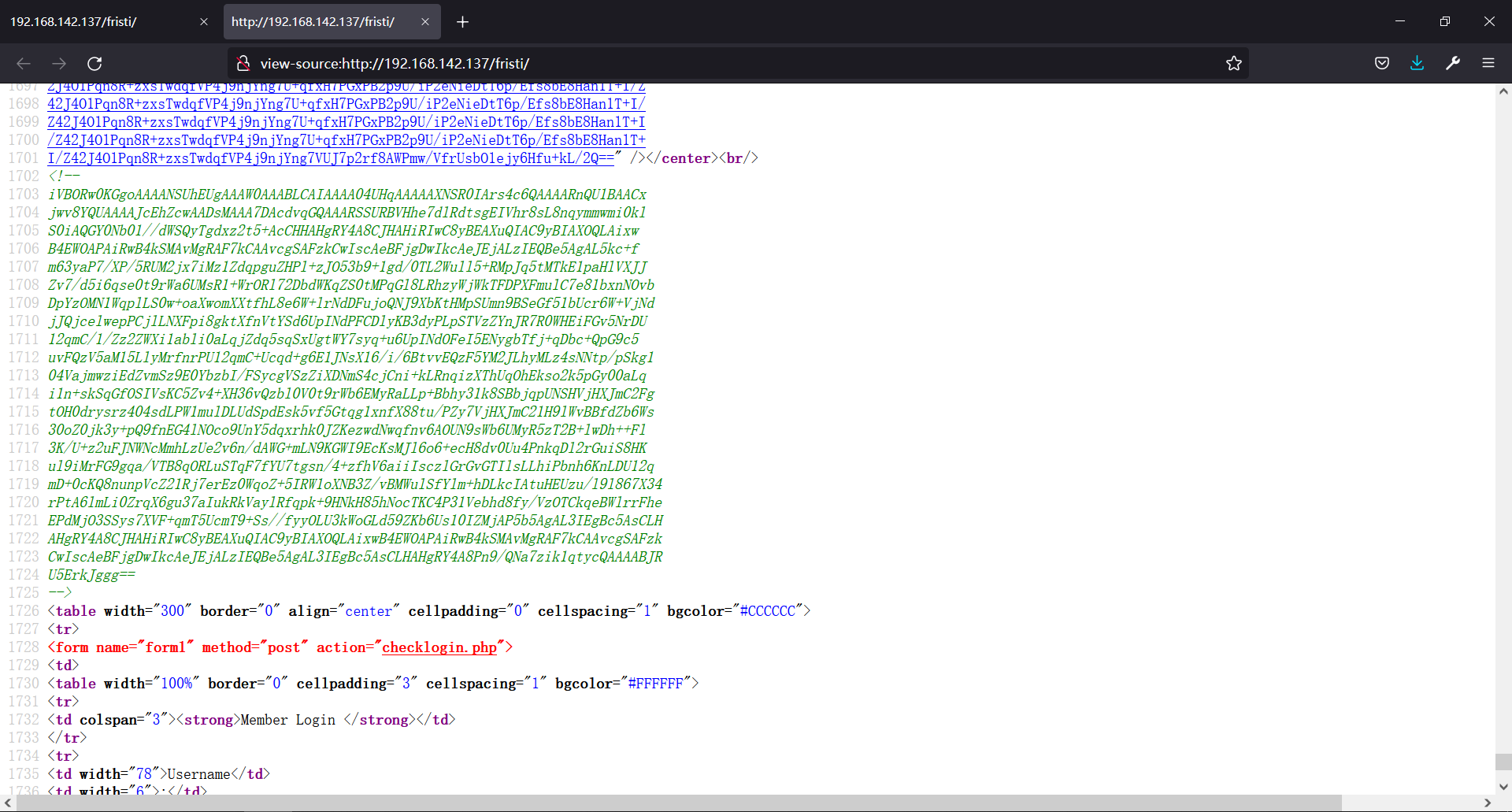Click the comment closing --> on line 1725
The height and width of the screenshot is (812, 1512).
[60, 593]
